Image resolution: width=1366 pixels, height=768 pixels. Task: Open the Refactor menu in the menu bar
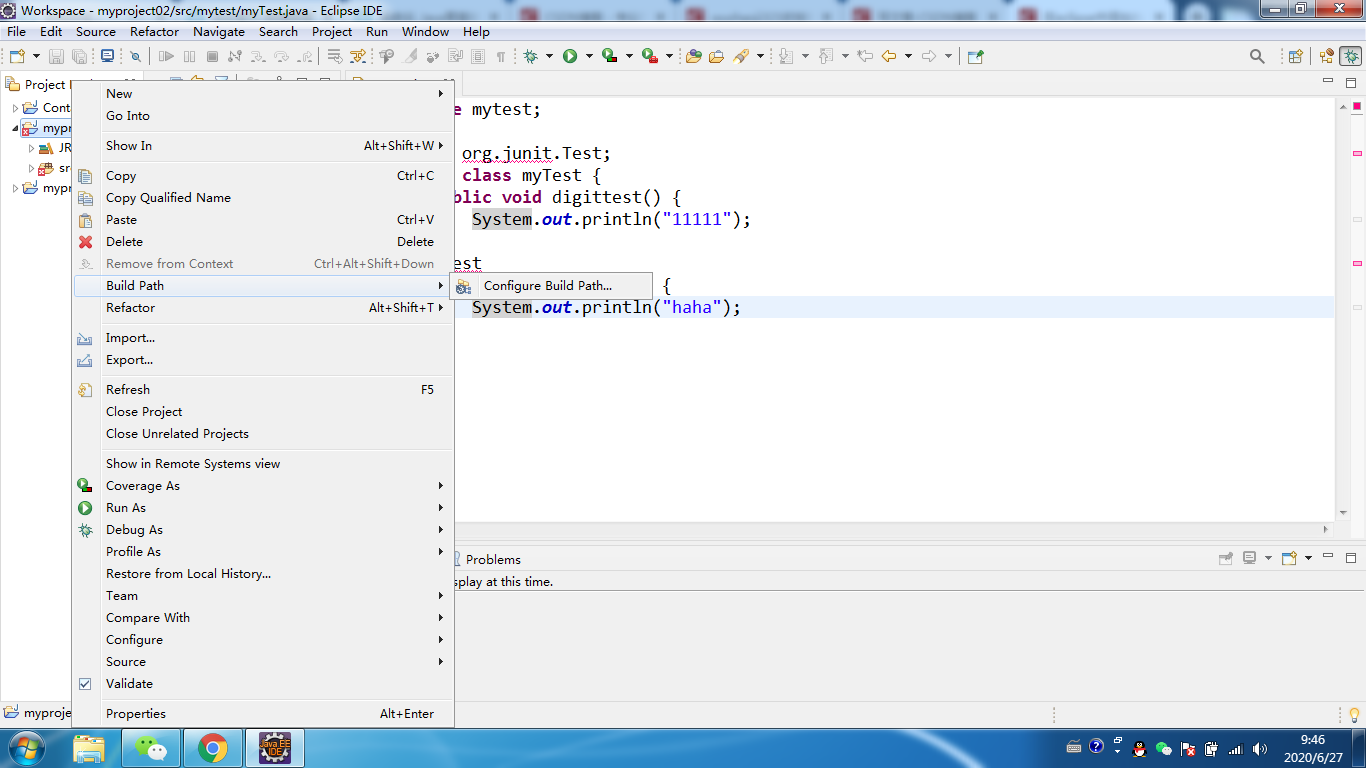coord(155,31)
